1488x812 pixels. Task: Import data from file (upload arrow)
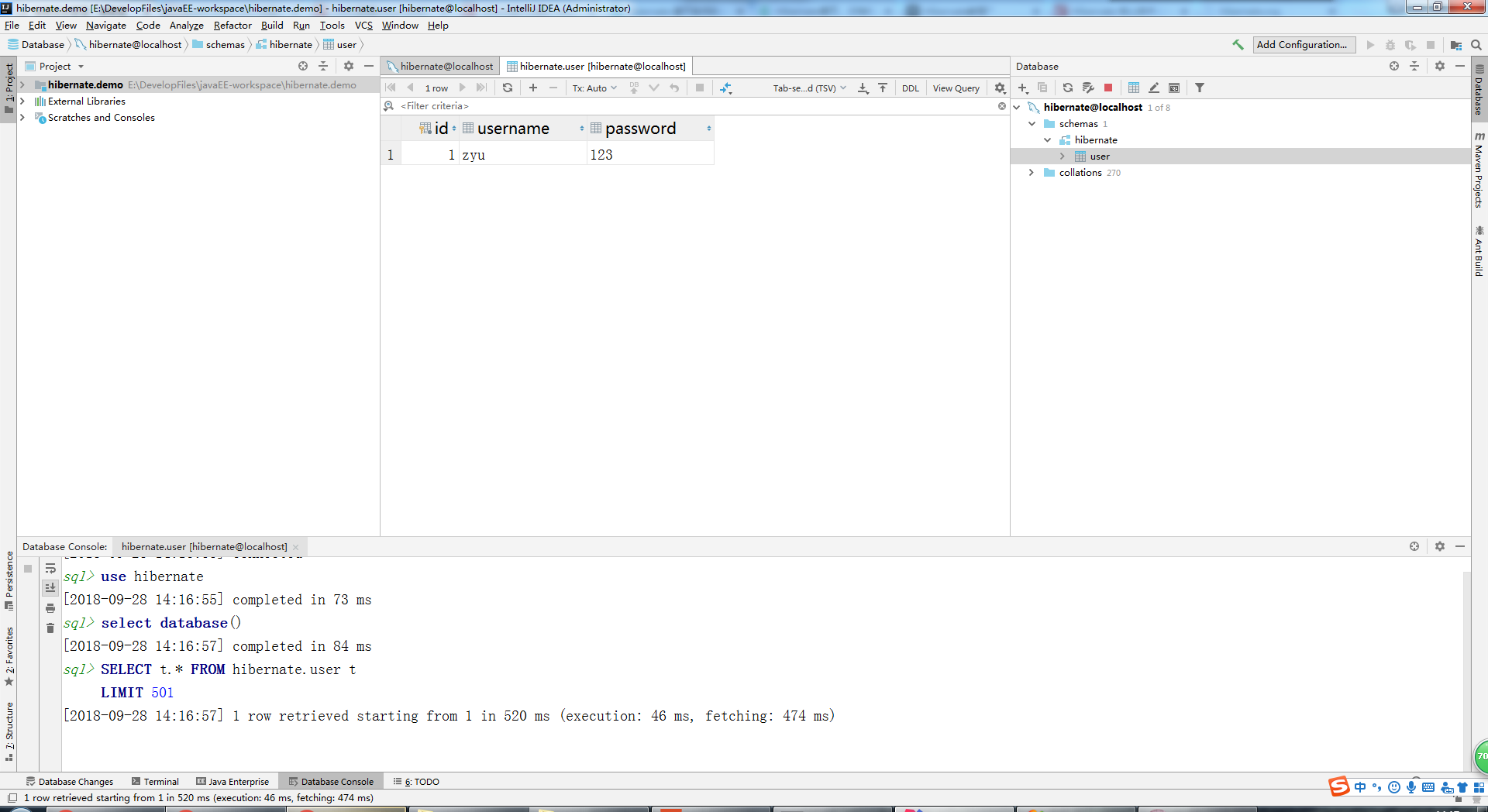click(x=883, y=88)
